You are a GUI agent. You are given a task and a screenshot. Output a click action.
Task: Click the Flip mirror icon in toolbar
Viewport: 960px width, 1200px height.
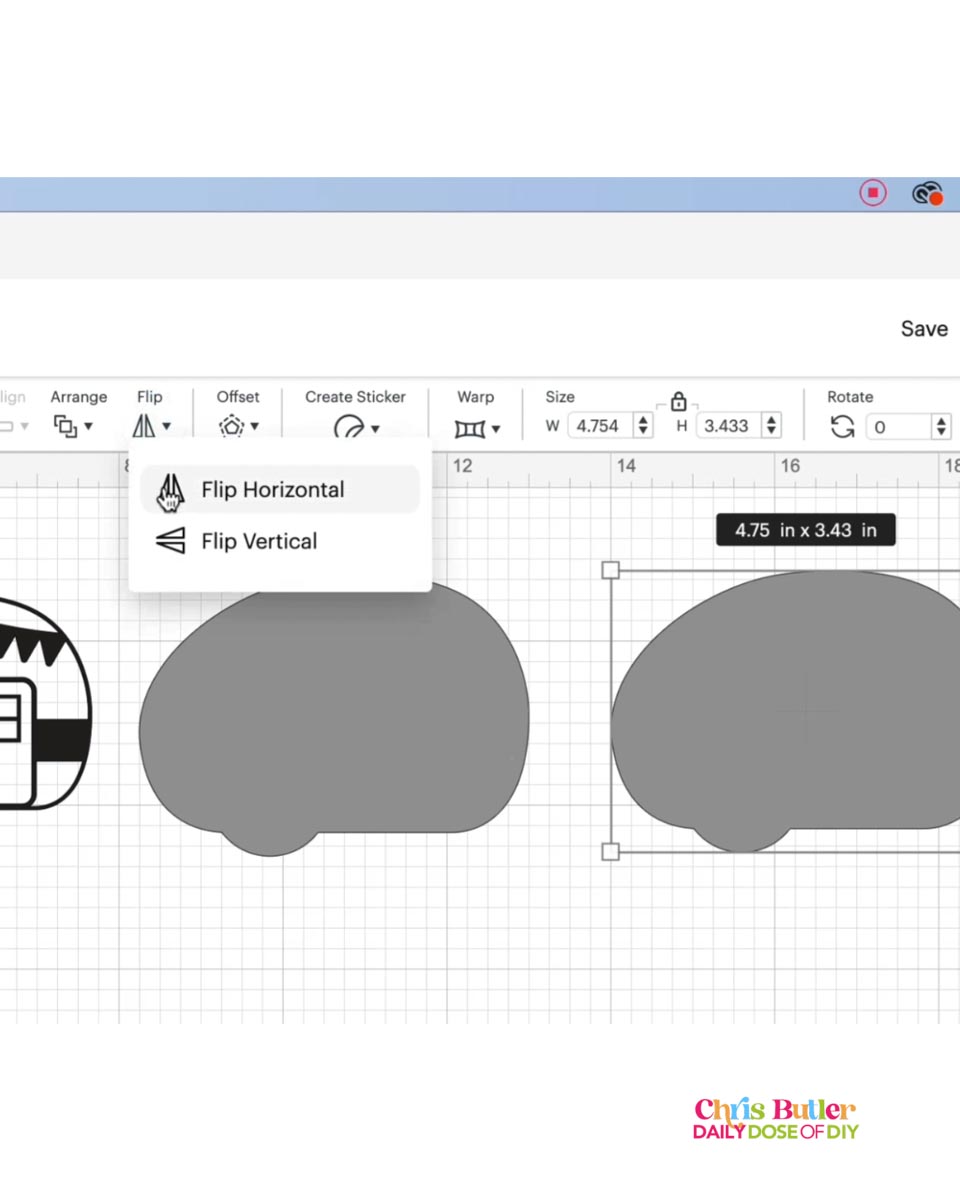pyautogui.click(x=144, y=426)
